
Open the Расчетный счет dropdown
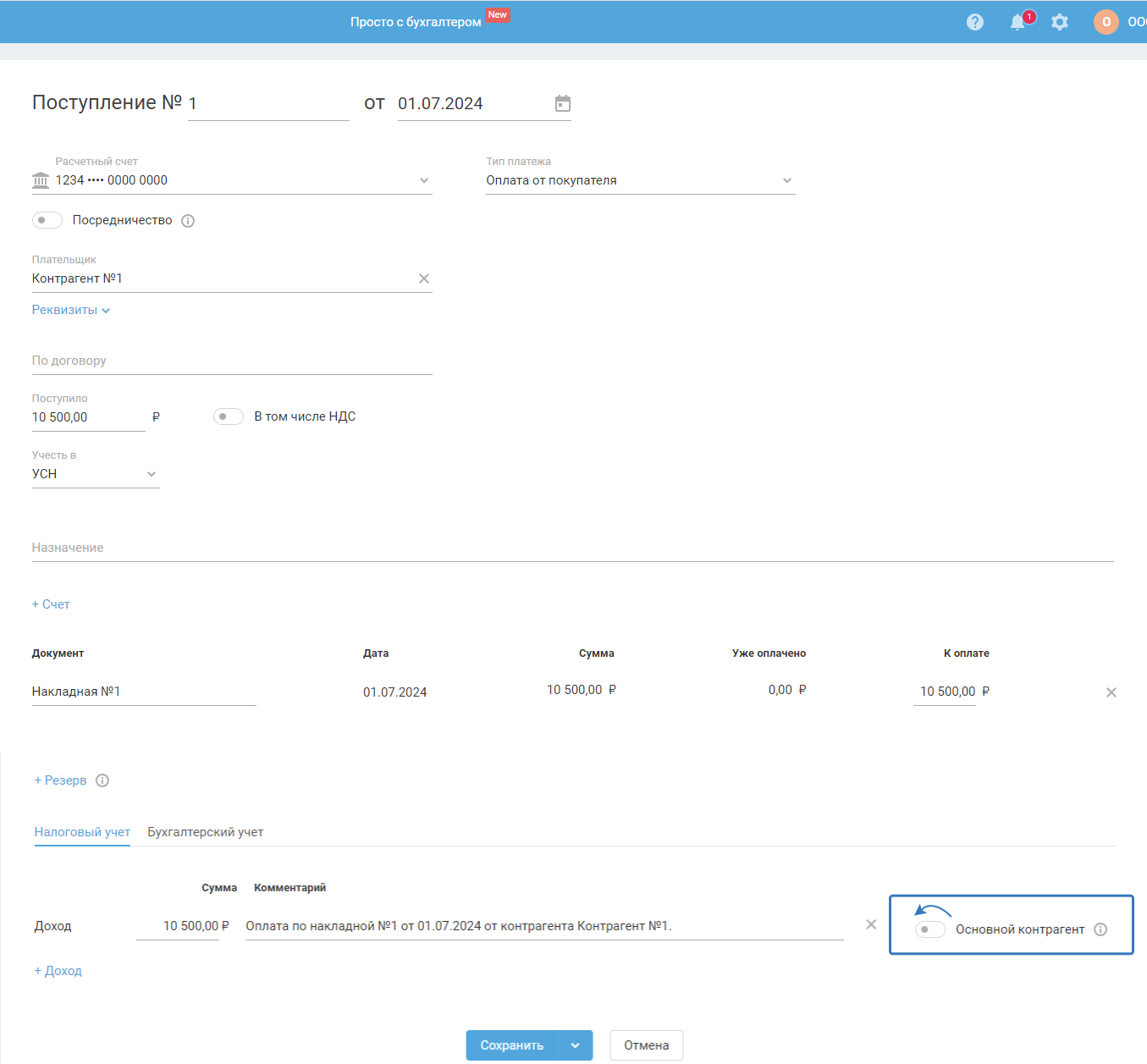click(x=424, y=180)
